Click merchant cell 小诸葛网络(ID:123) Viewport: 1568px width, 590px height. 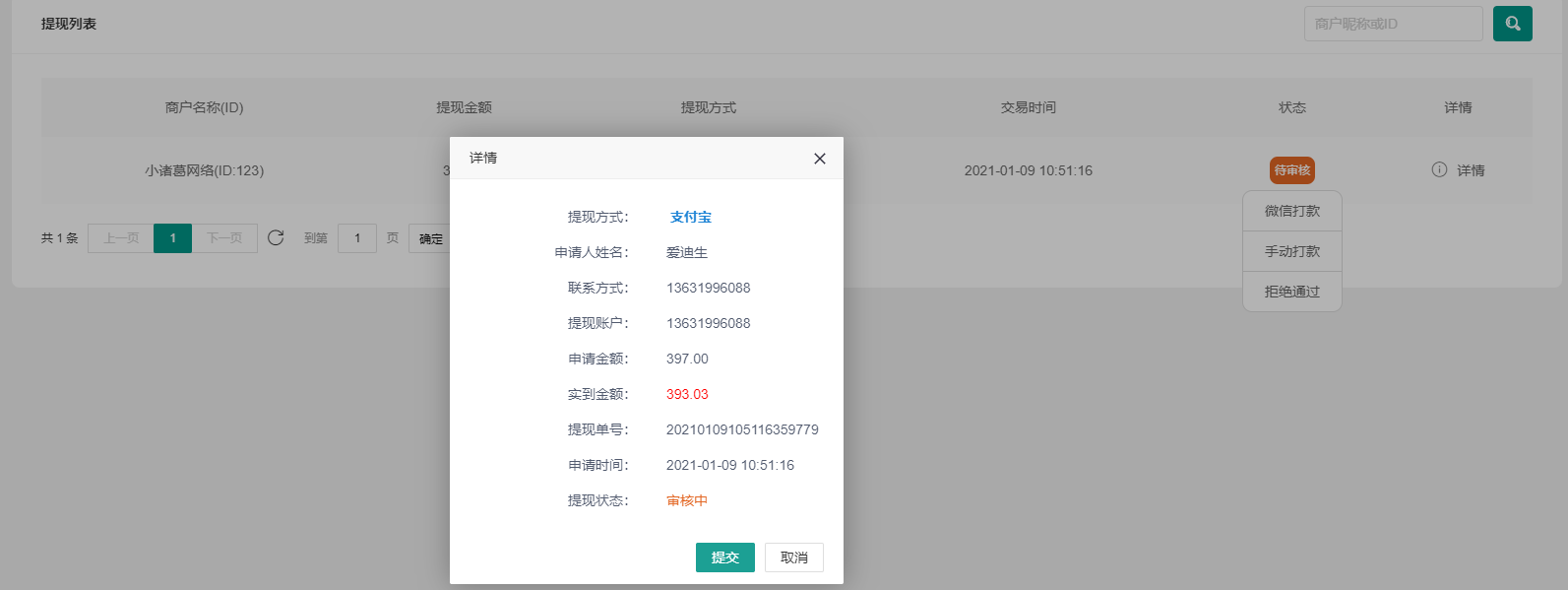[204, 170]
